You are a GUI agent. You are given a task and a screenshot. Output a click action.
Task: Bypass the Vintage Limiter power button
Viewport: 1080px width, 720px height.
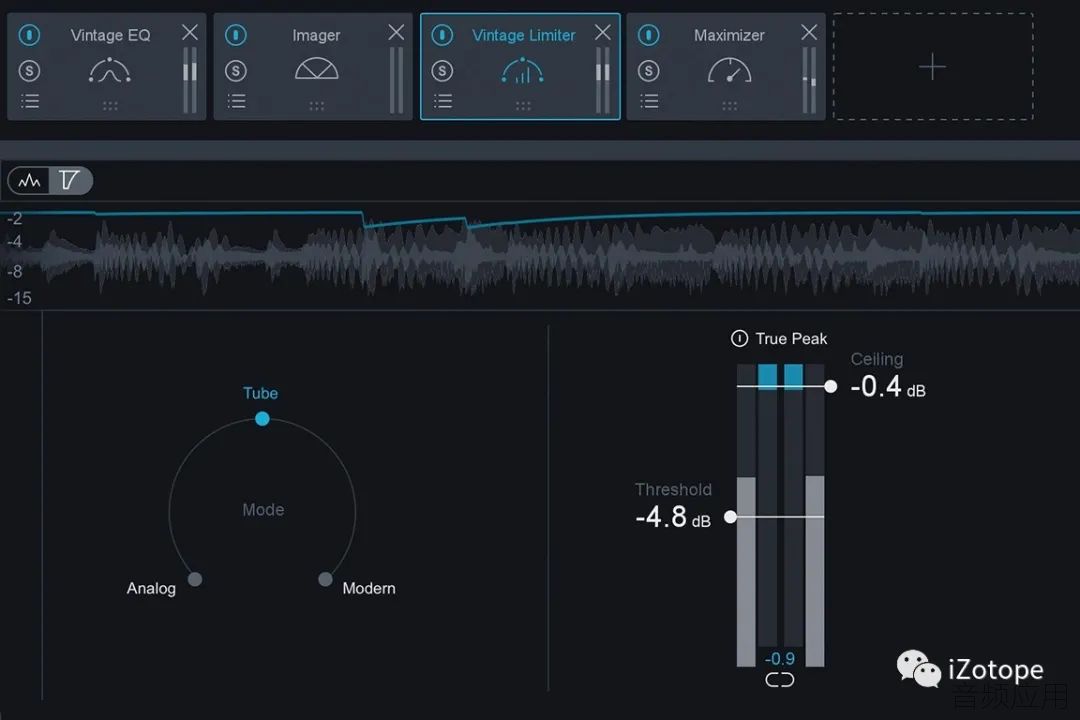pyautogui.click(x=442, y=34)
